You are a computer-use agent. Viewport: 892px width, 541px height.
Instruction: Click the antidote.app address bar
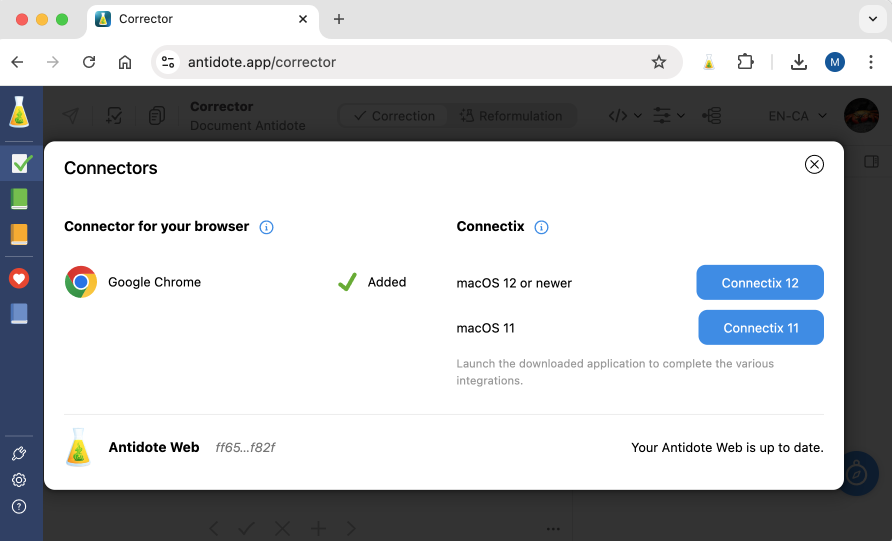tap(400, 62)
